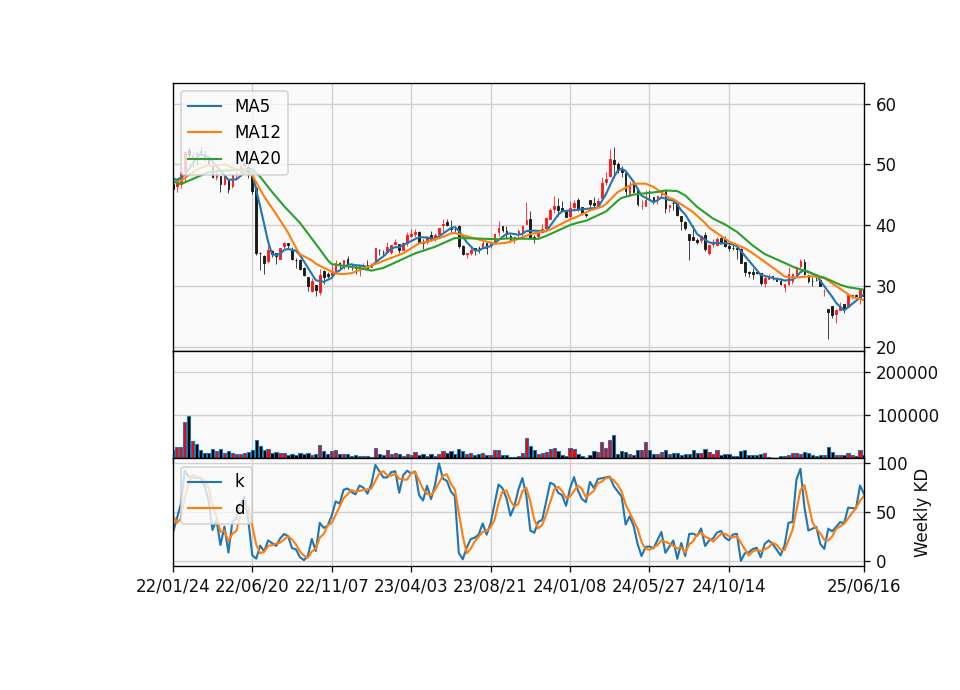Click the green MA20 legend line sample

pyautogui.click(x=204, y=158)
